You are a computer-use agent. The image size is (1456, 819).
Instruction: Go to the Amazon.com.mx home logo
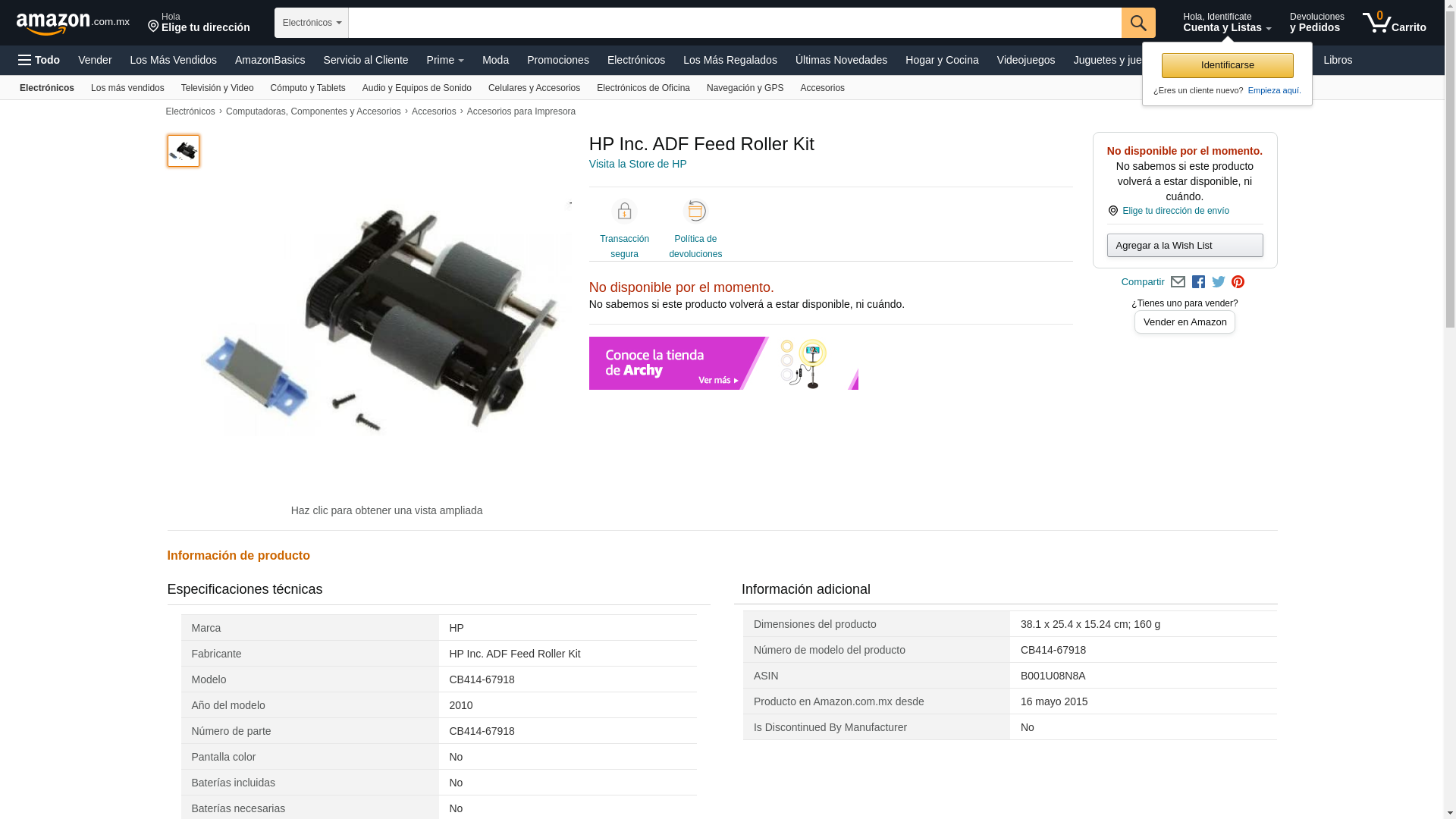pos(73,24)
